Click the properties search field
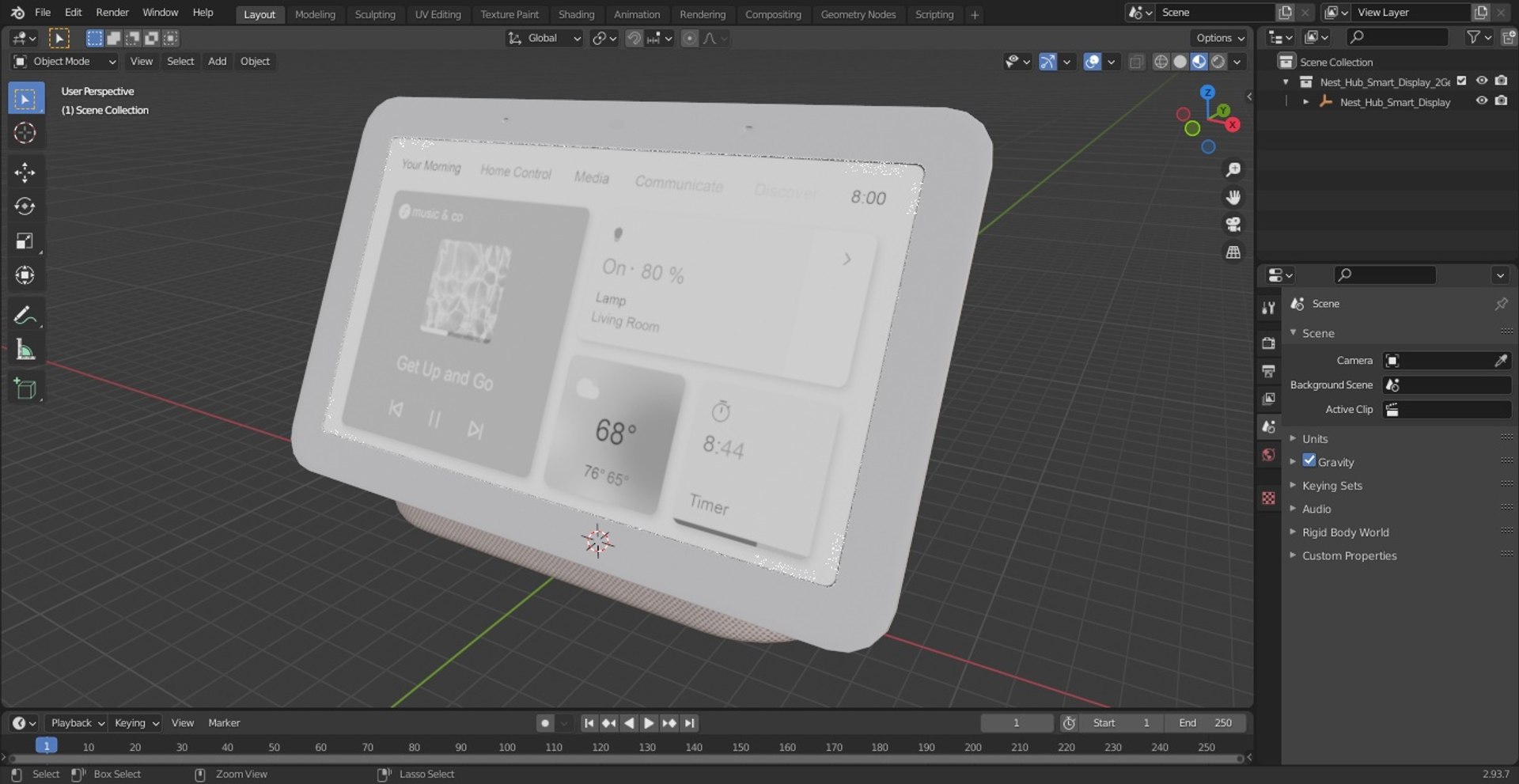The width and height of the screenshot is (1519, 784). click(x=1385, y=275)
